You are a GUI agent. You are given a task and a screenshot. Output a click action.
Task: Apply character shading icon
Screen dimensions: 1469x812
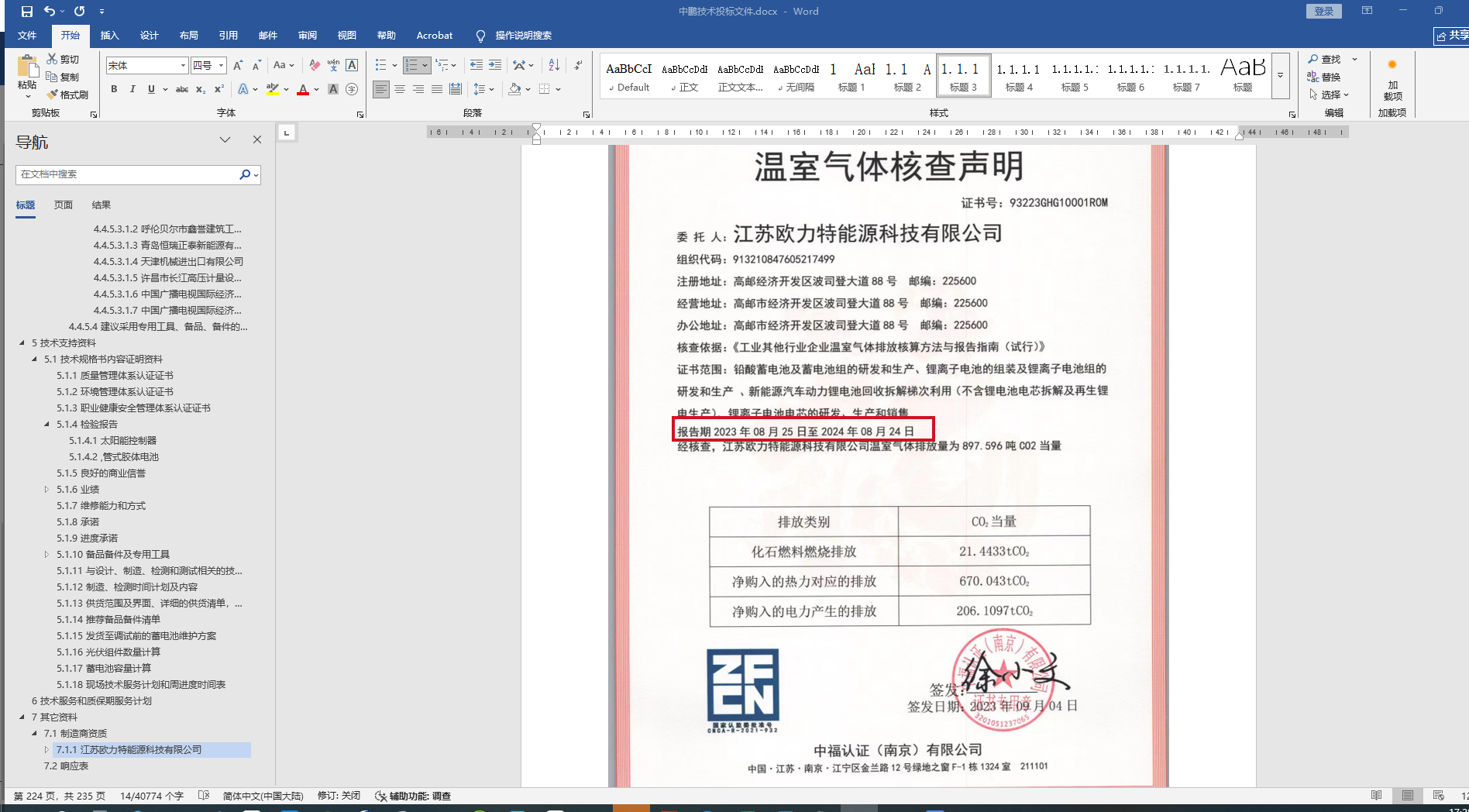[x=333, y=89]
